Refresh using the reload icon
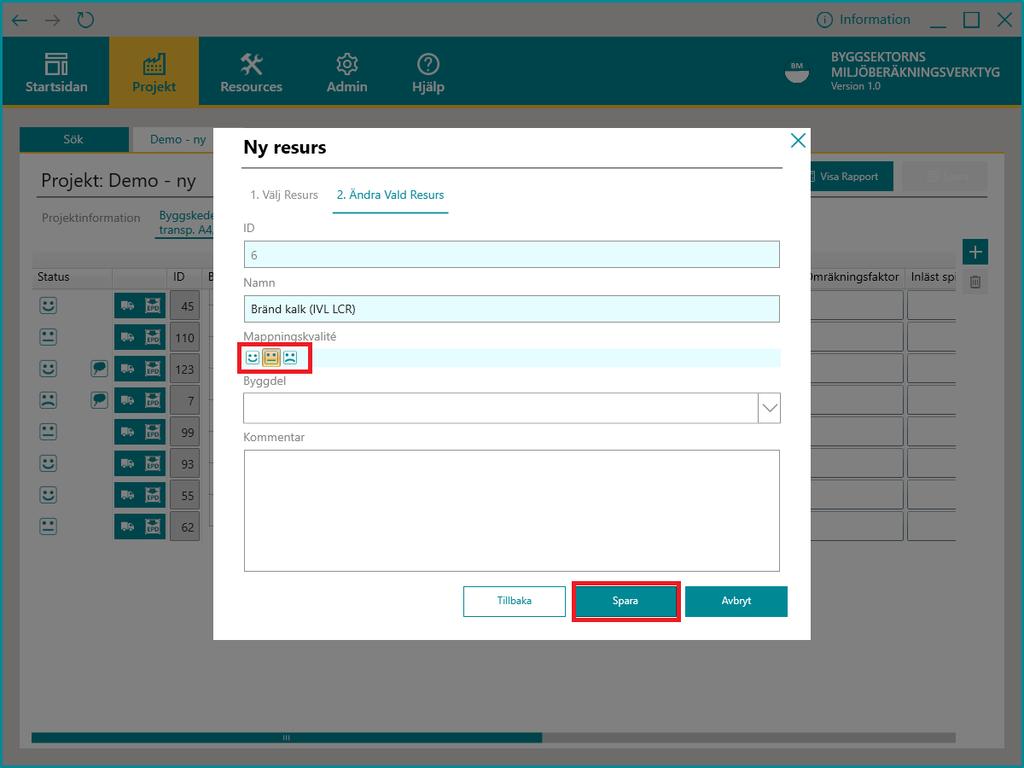Viewport: 1024px width, 768px height. click(86, 20)
